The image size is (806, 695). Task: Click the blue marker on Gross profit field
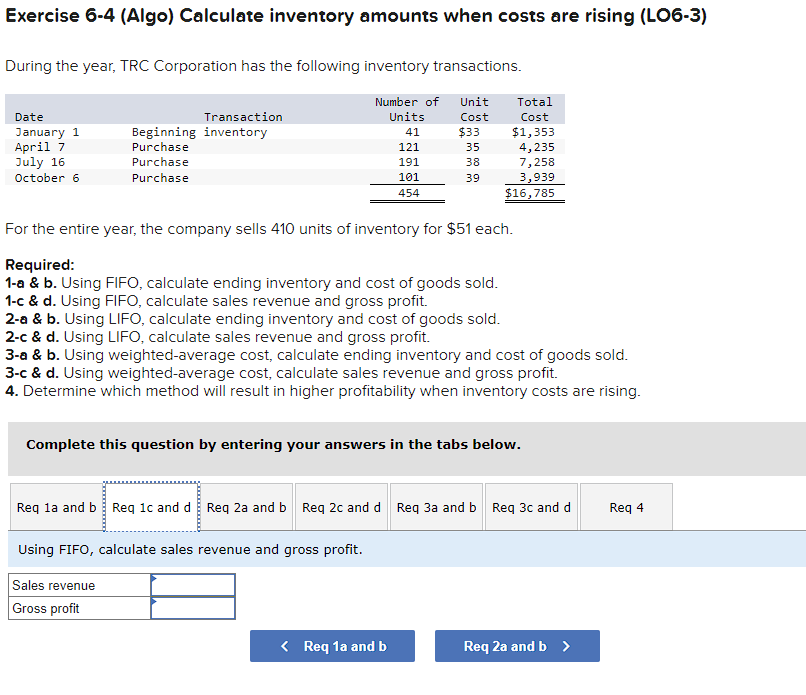pyautogui.click(x=154, y=598)
